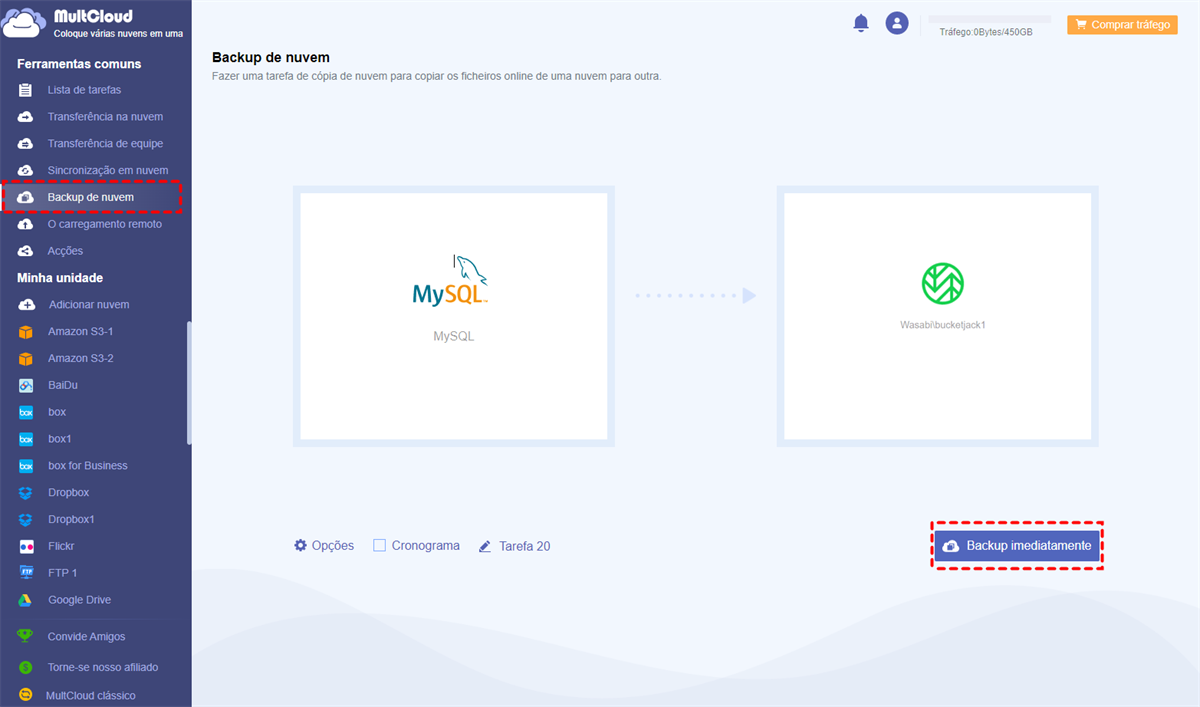Open Transferência na nuvem
The image size is (1200, 707).
105,117
